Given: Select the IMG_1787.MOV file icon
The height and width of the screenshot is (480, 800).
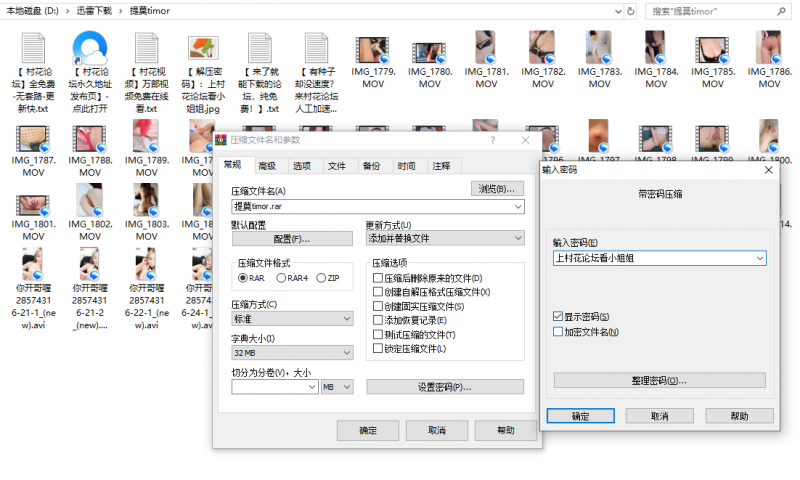Looking at the screenshot, I should 35,137.
